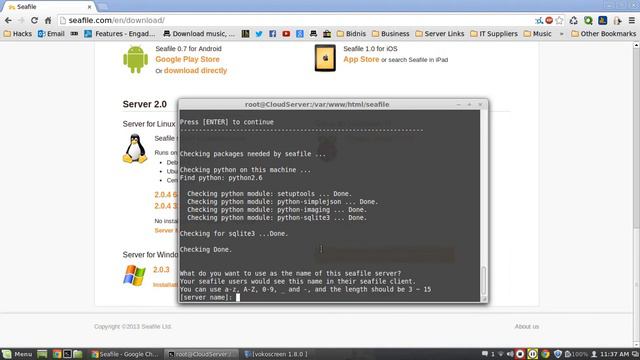This screenshot has width=640, height=360.
Task: Click the download directly link for Android
Action: point(195,71)
